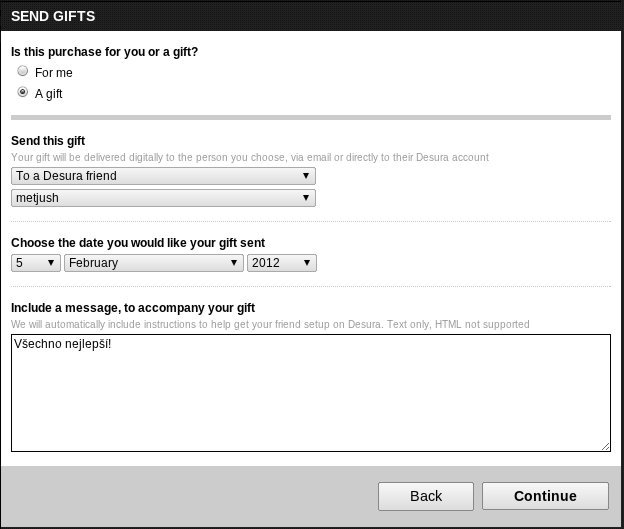Click the "Všechno nejlepší!" message text
Viewport: 624px width, 529px height.
[x=62, y=343]
